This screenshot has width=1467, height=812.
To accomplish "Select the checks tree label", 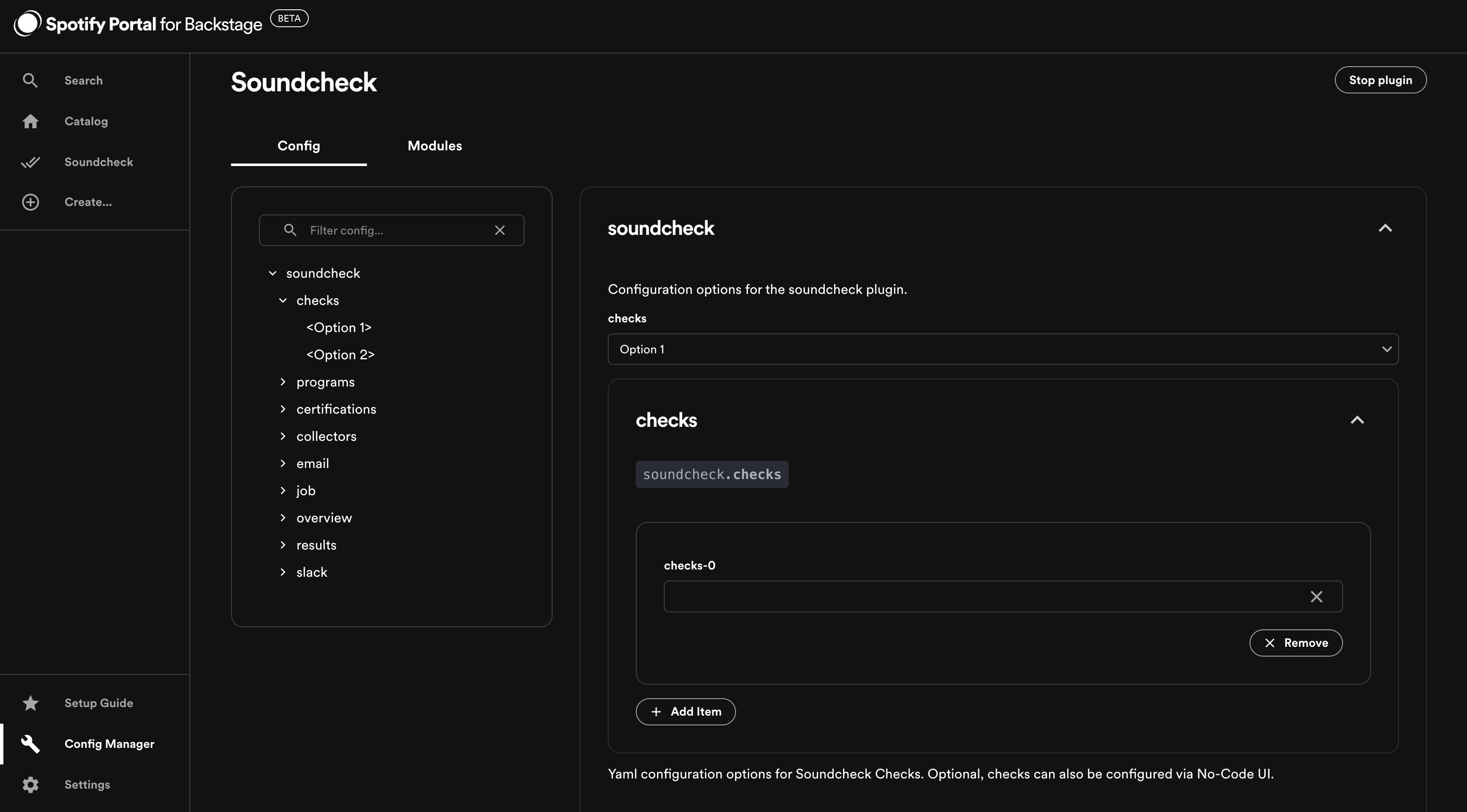I will pos(317,301).
